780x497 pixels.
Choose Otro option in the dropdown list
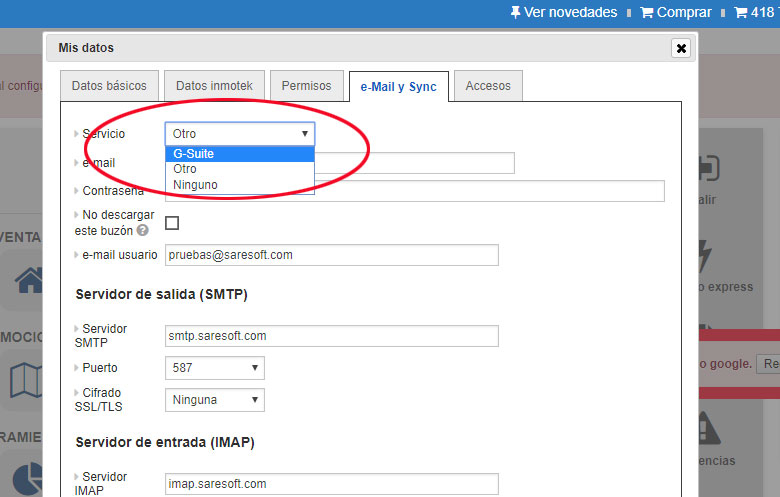pos(240,169)
